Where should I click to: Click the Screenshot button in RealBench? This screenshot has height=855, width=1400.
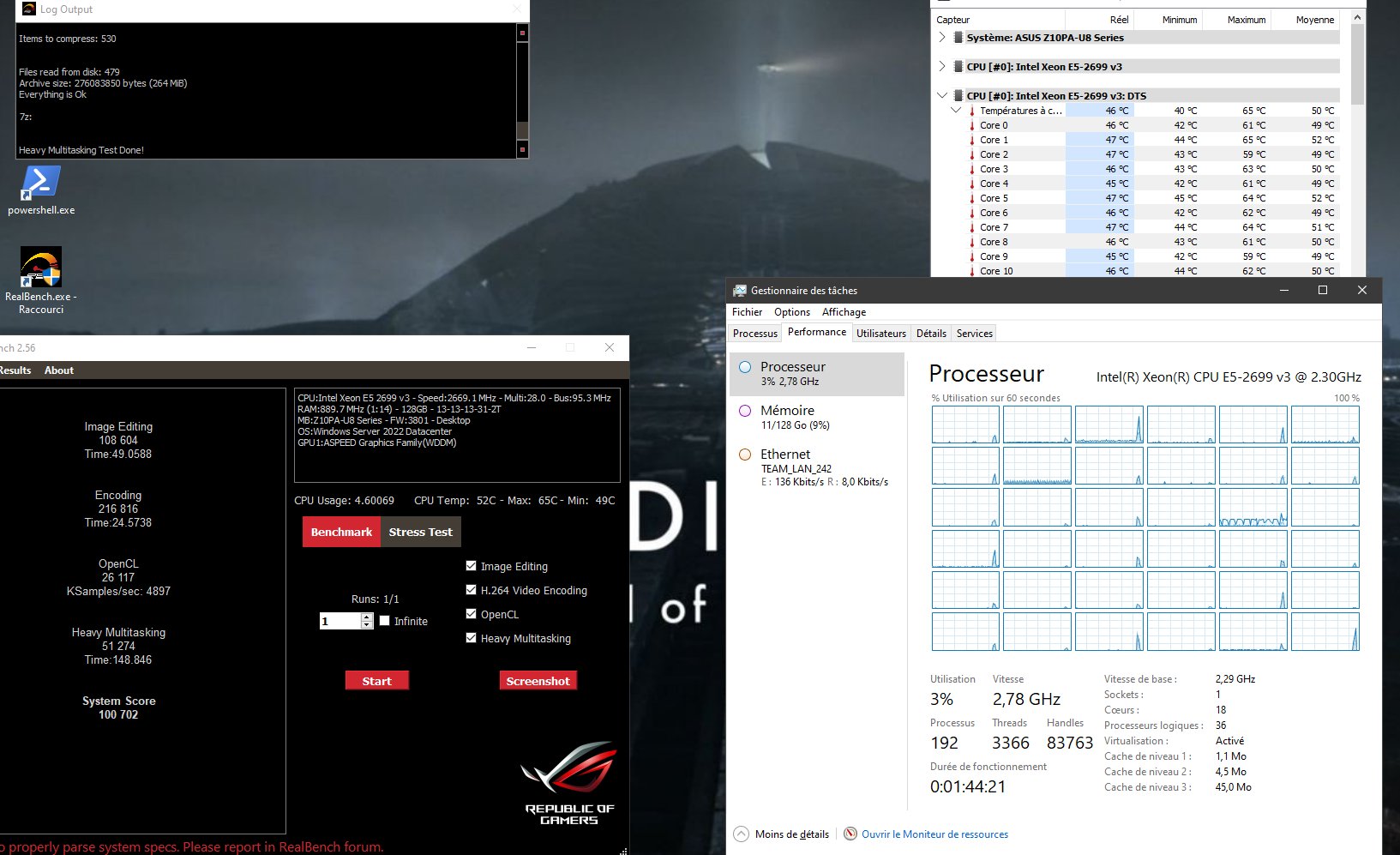(538, 681)
